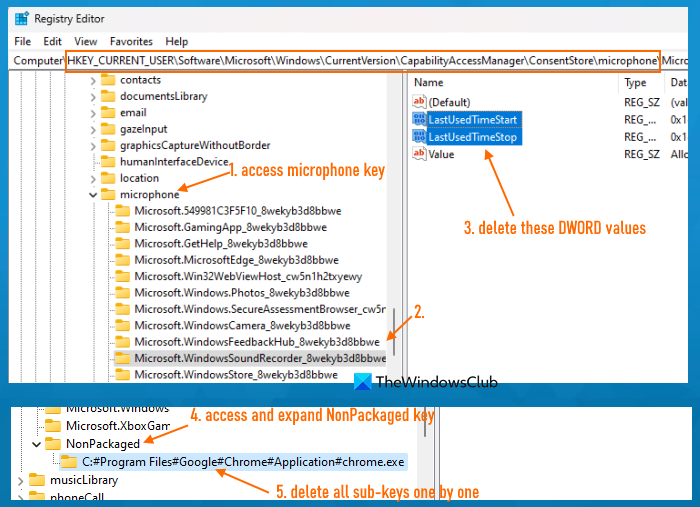Expand the documentsLibrary key
Screen dimensions: 700x507
click(93, 97)
